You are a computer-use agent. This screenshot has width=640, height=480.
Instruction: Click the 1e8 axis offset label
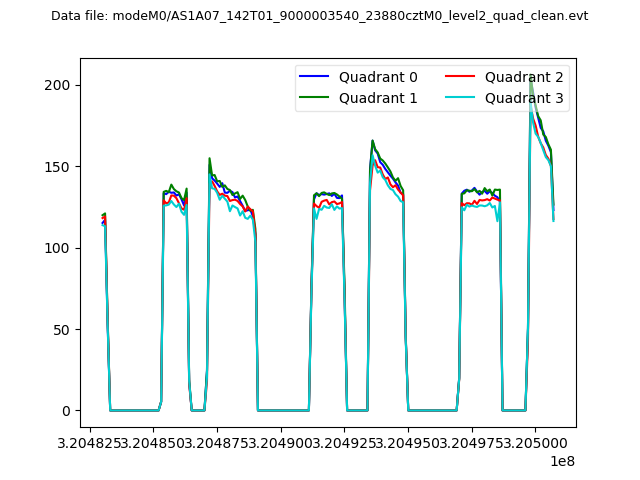[x=561, y=461]
